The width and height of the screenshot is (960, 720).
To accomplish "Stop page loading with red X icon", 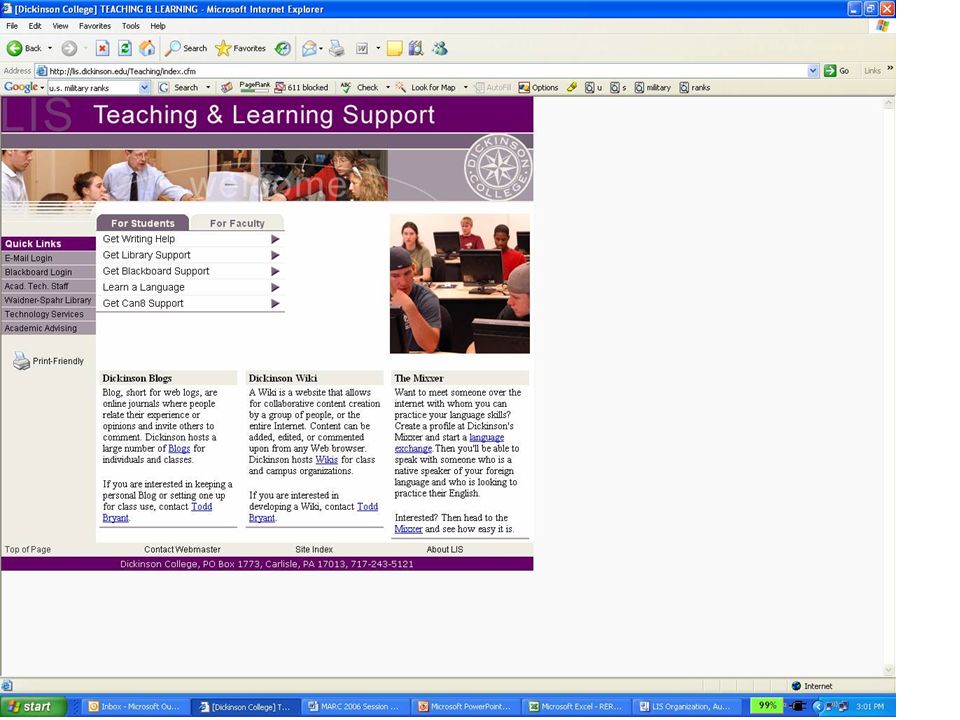I will click(x=102, y=48).
